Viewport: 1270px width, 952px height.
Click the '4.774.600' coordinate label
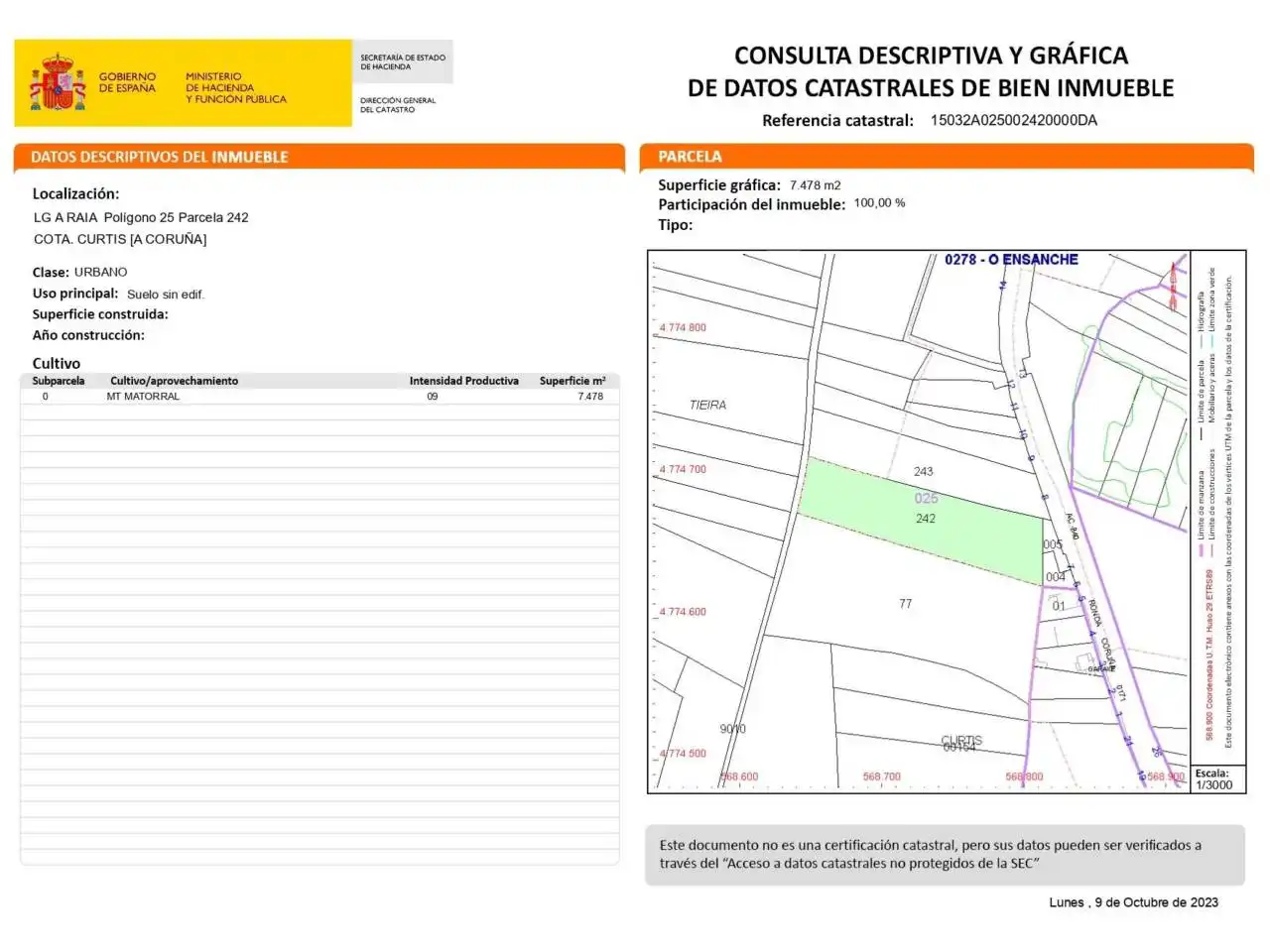[683, 613]
